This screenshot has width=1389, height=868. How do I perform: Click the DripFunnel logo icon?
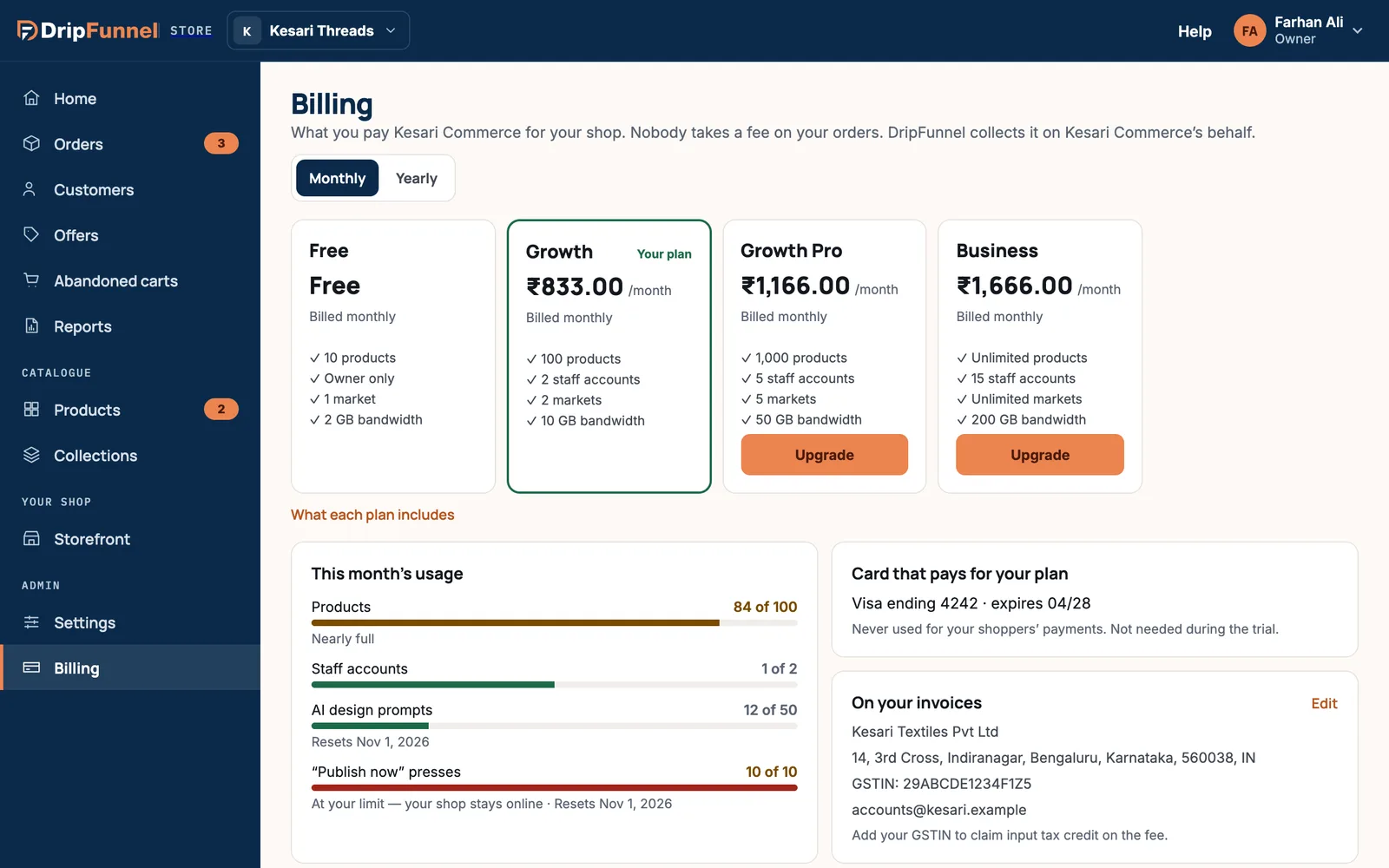coord(28,30)
